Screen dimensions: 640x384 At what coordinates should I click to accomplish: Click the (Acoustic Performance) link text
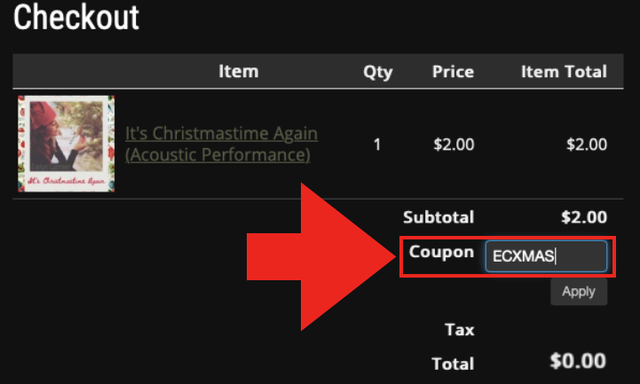click(218, 155)
